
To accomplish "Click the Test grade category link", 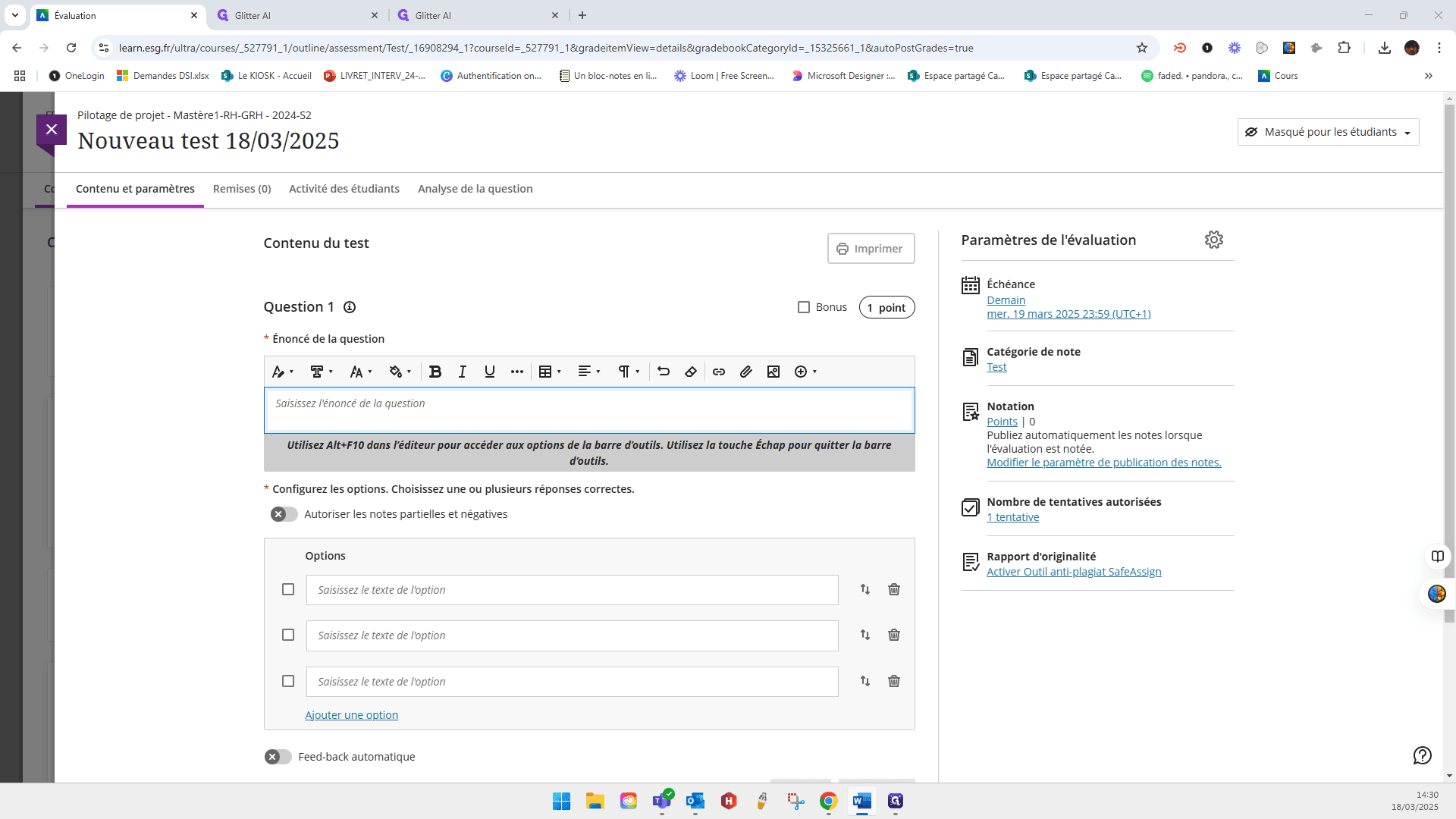I will click(x=996, y=367).
